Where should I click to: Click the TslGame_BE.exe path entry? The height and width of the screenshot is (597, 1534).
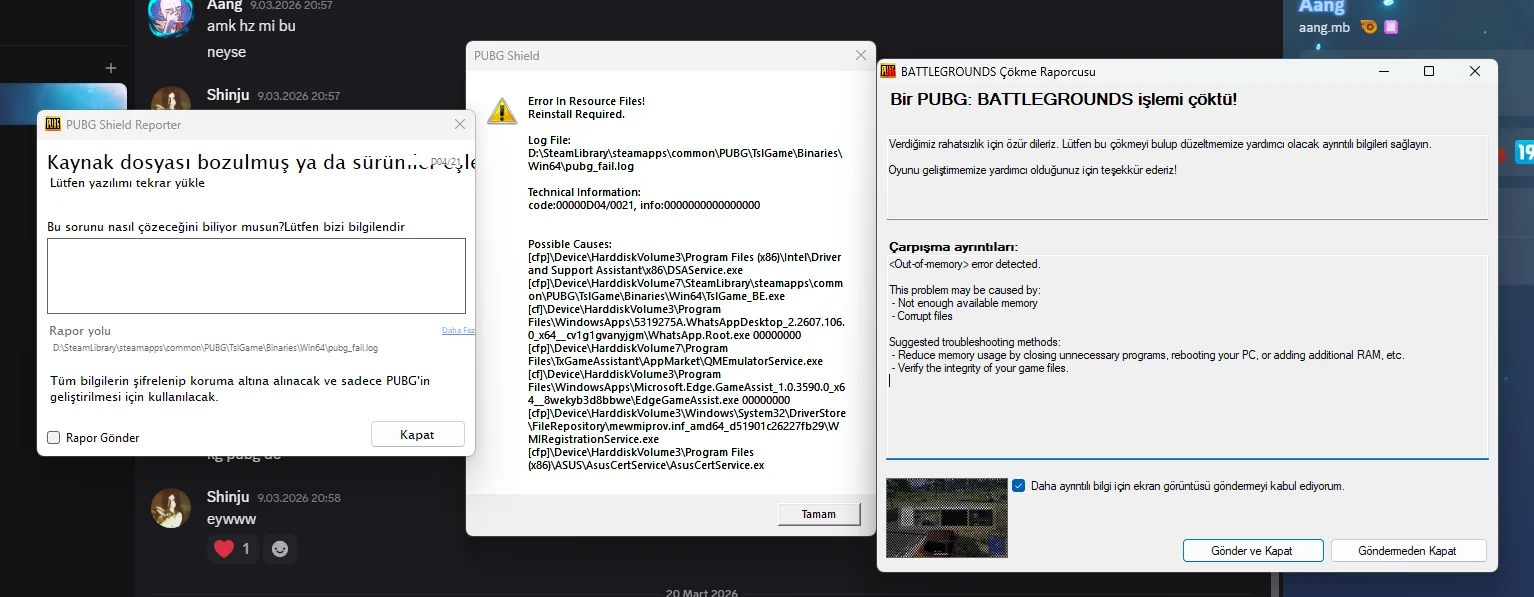point(686,290)
